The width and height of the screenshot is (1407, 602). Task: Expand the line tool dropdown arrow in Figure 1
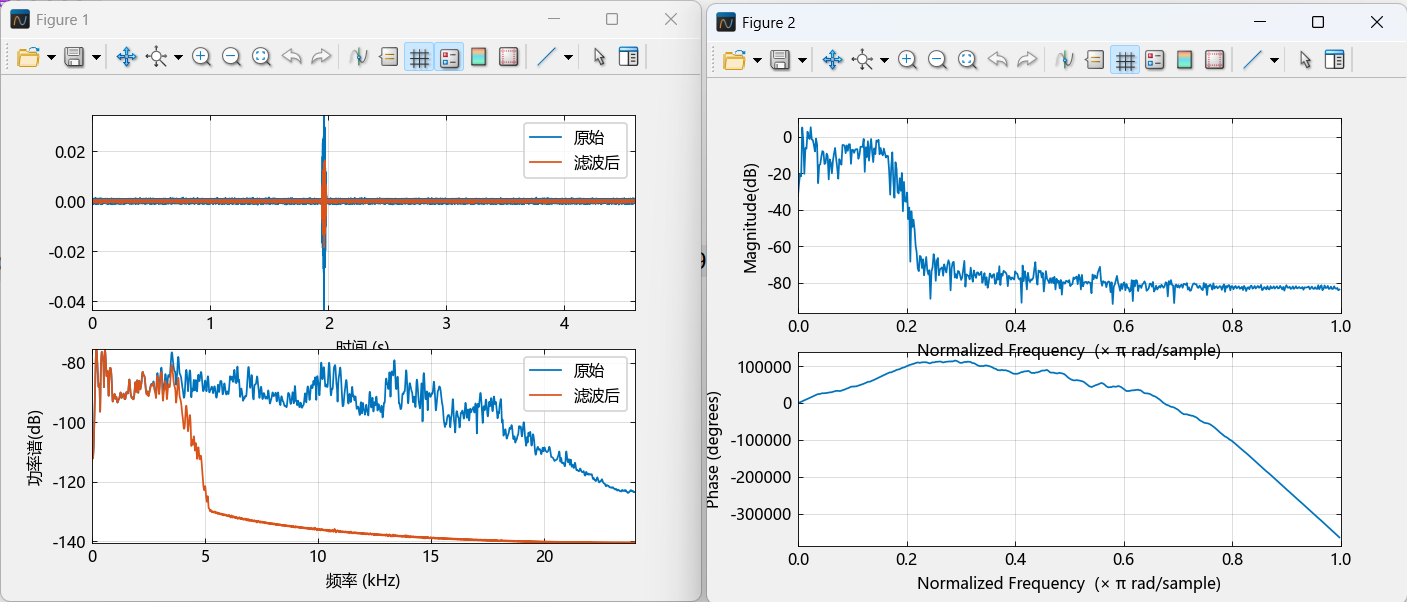[x=568, y=58]
